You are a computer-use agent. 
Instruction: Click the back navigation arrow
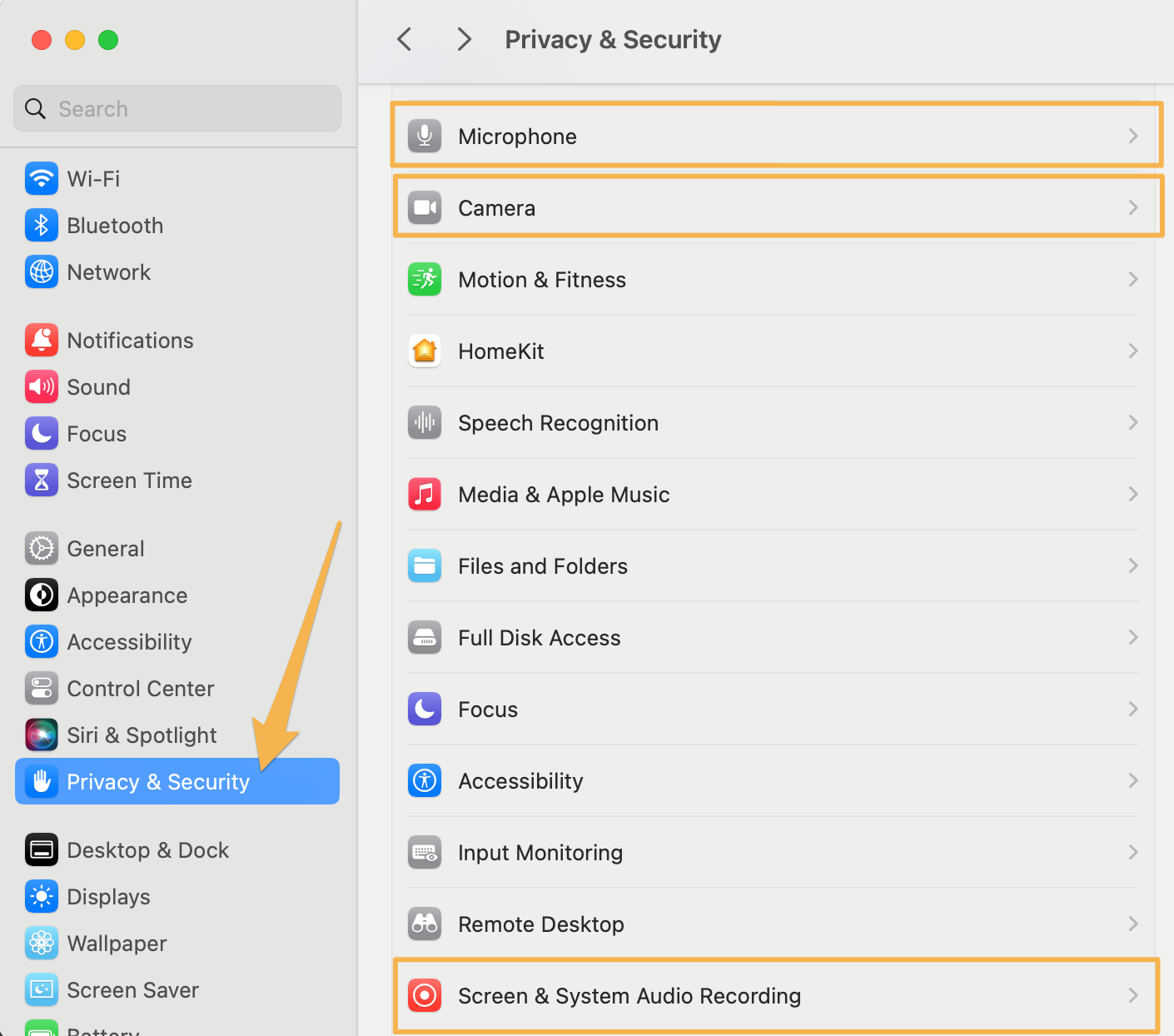coord(405,38)
